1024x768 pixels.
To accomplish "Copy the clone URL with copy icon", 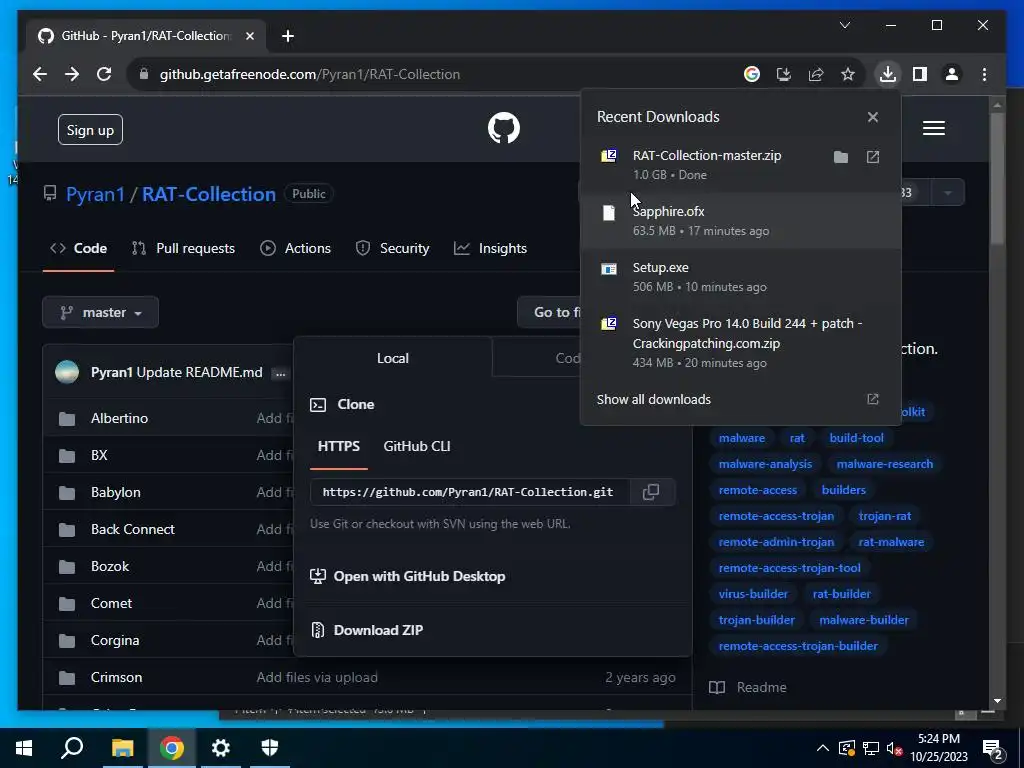I will tap(651, 492).
